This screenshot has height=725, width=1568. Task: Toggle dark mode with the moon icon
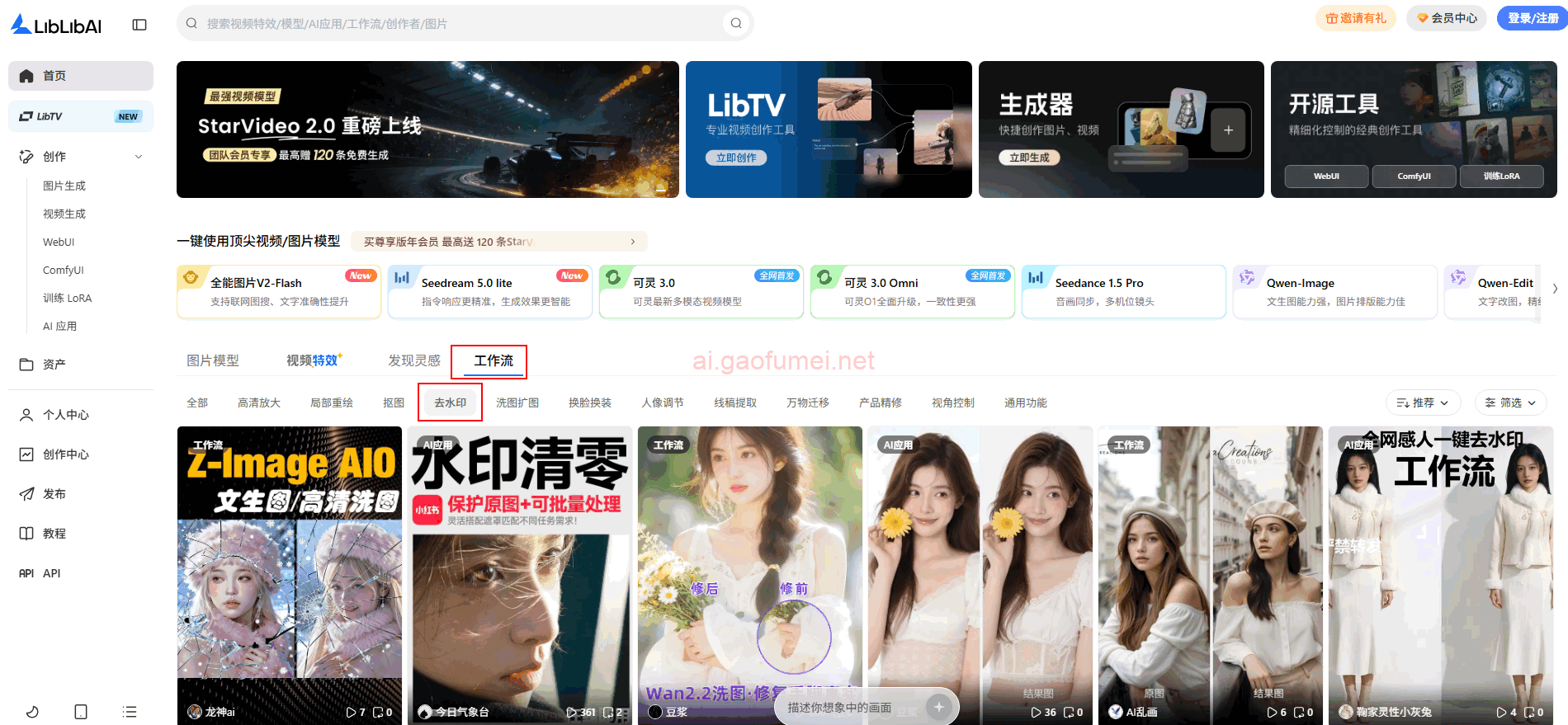pos(32,712)
